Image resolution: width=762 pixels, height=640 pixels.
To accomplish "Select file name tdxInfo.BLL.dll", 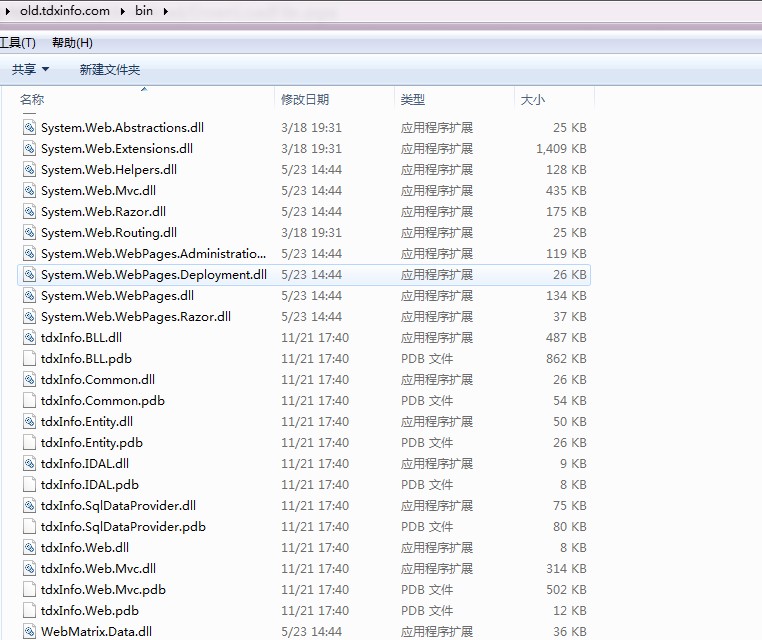I will (x=81, y=337).
